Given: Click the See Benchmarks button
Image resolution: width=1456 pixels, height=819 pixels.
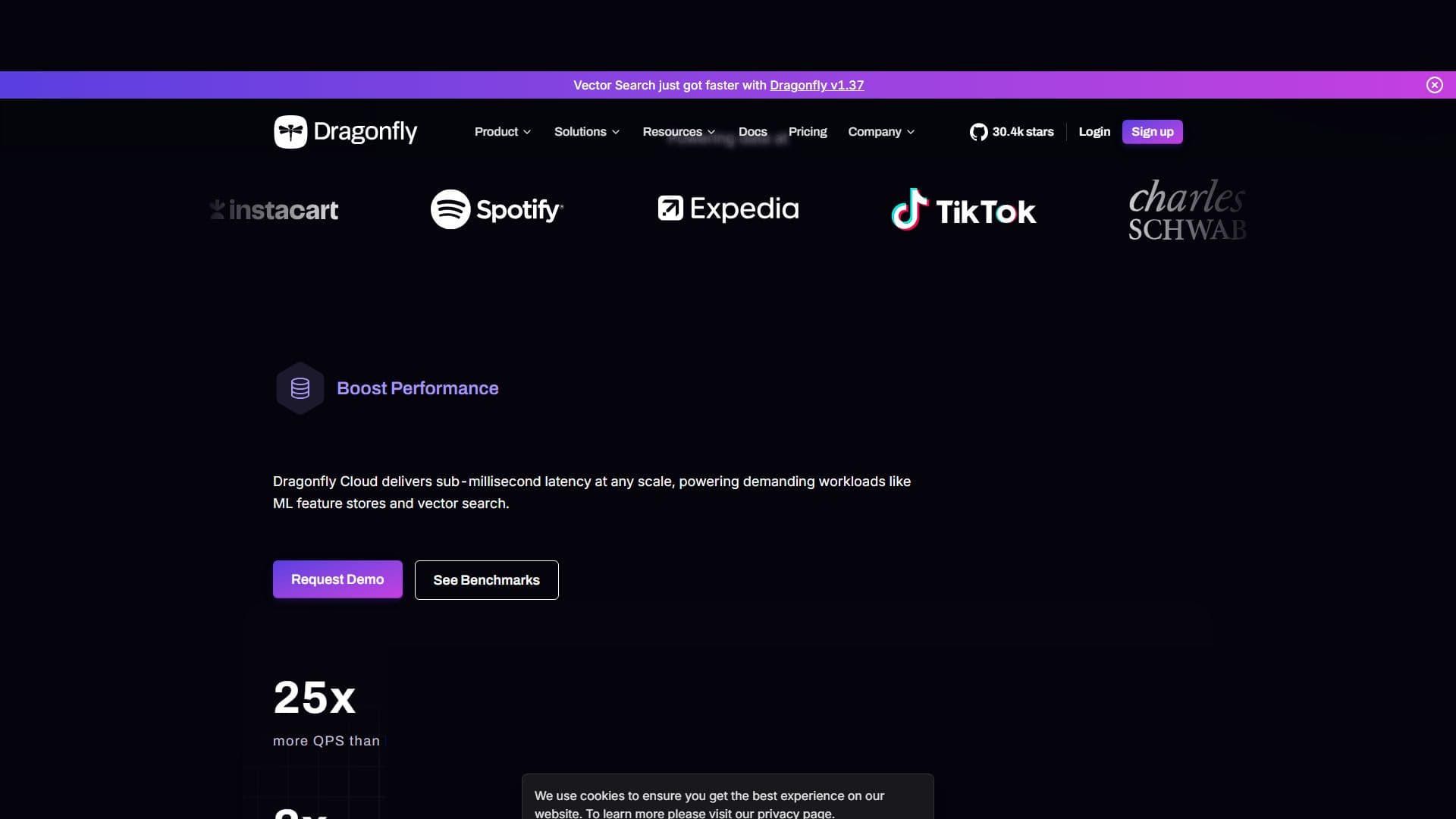Looking at the screenshot, I should point(487,580).
